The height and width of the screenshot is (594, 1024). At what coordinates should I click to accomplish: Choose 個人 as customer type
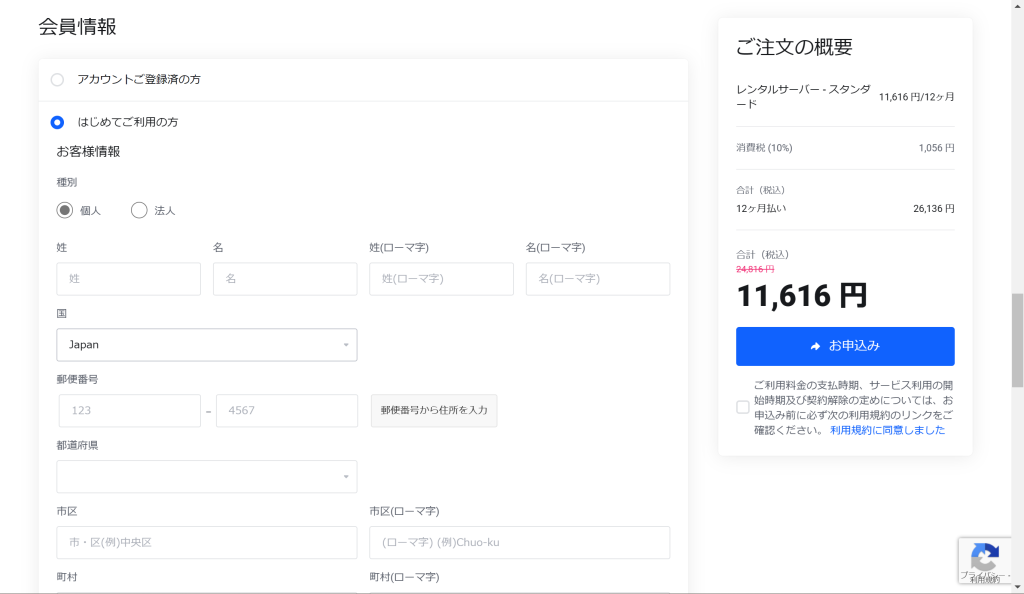click(x=65, y=210)
